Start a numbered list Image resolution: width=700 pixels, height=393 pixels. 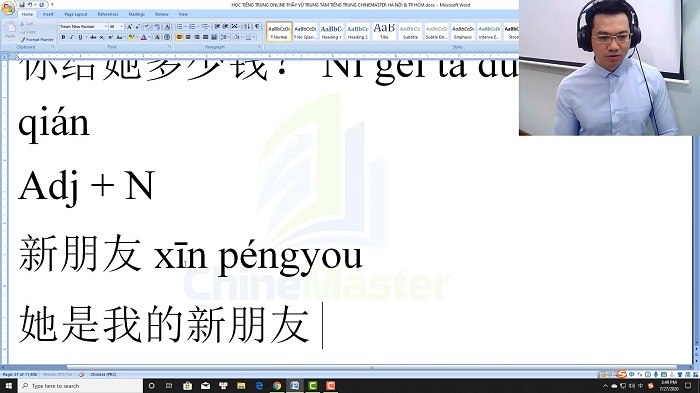point(192,26)
